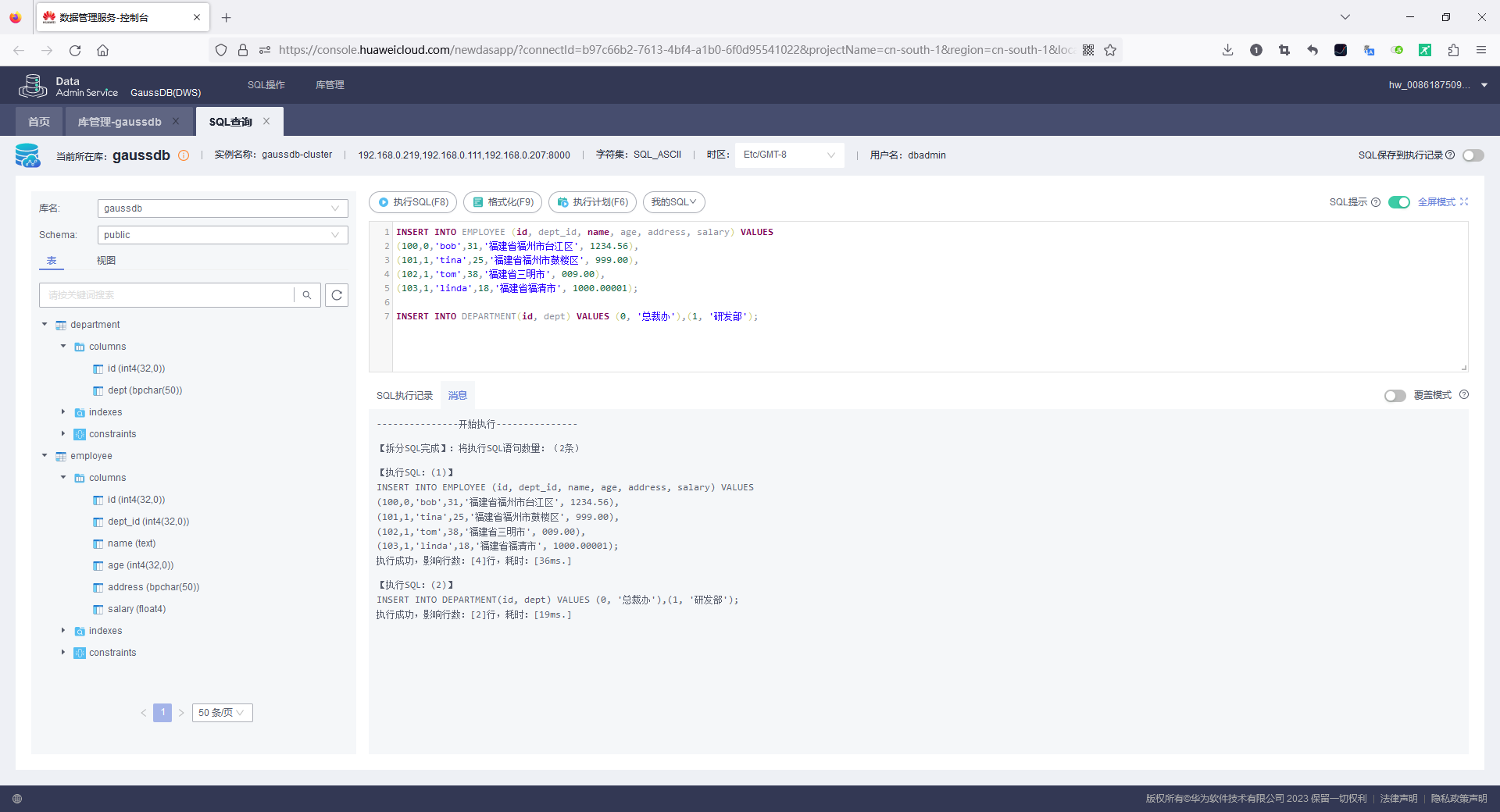Screen dimensions: 1500x812
Task: Click the 格式化(F9) button
Action: click(x=503, y=202)
